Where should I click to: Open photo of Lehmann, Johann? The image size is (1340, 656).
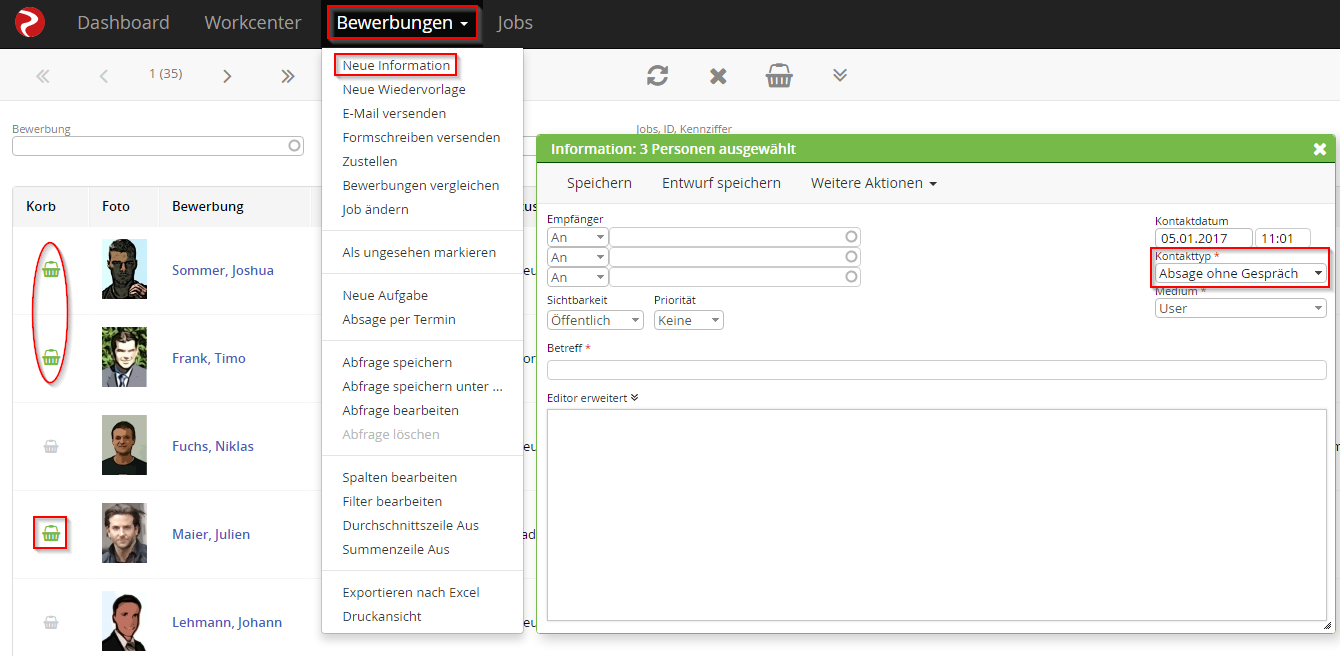click(x=124, y=621)
